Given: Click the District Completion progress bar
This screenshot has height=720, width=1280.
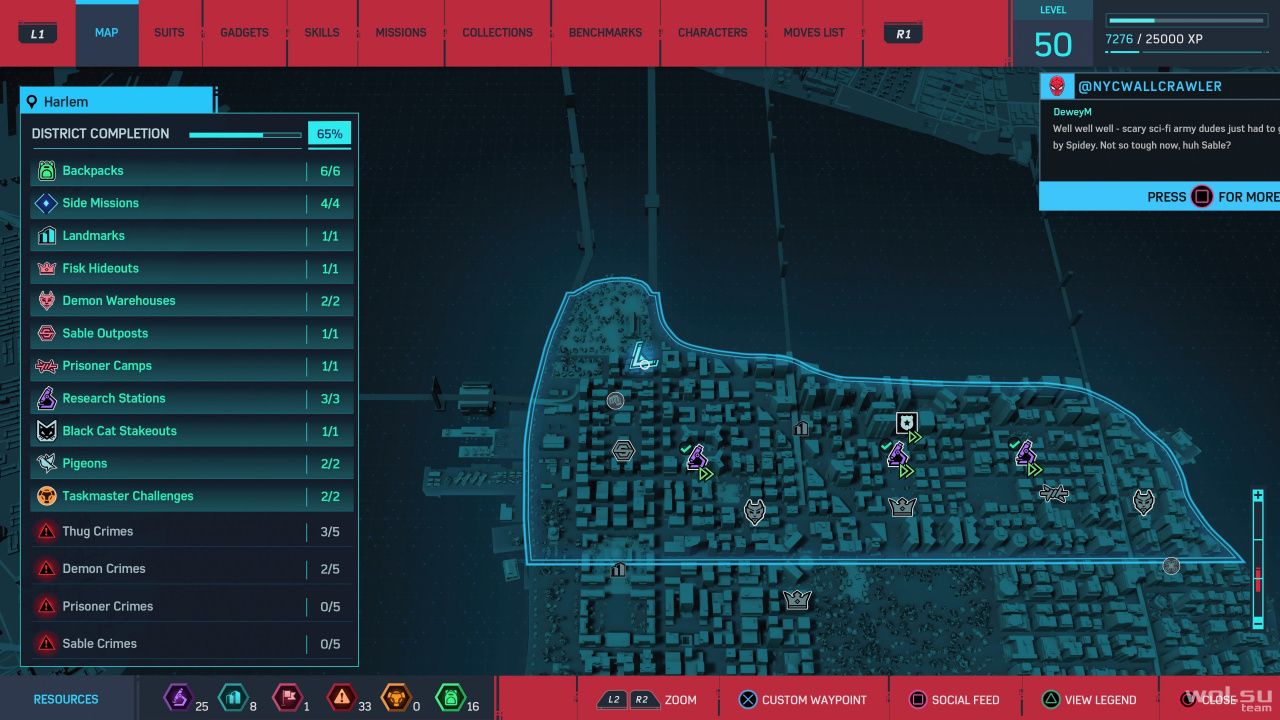Looking at the screenshot, I should pos(245,135).
